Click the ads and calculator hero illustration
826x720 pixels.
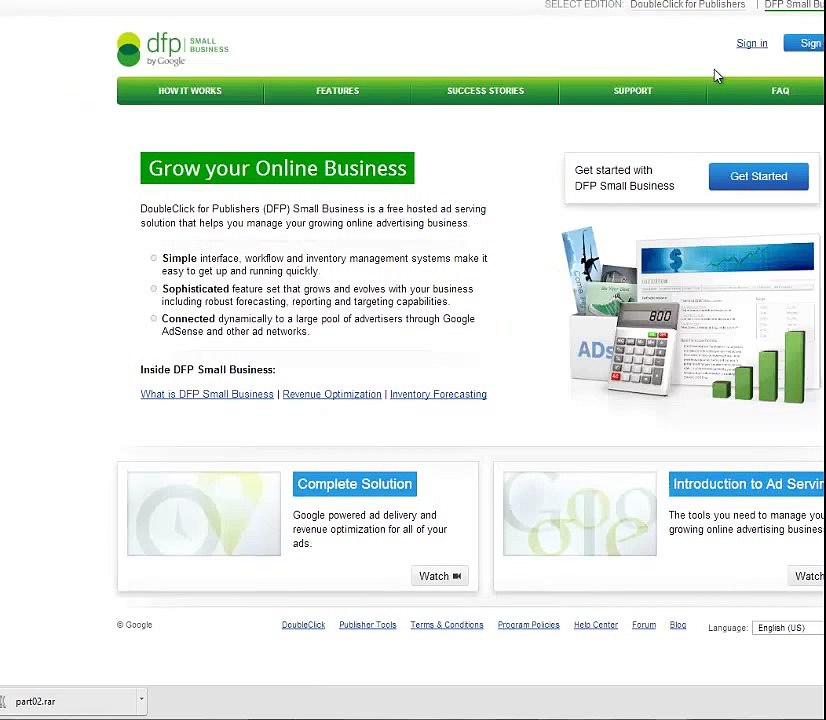point(690,316)
